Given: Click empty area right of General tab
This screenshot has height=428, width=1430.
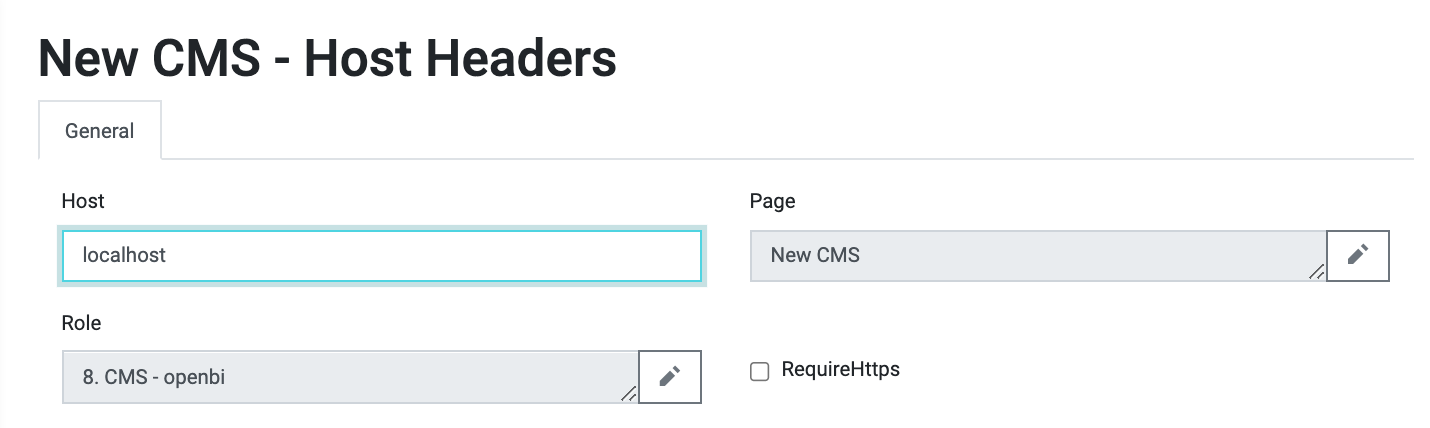Looking at the screenshot, I should pyautogui.click(x=787, y=131).
